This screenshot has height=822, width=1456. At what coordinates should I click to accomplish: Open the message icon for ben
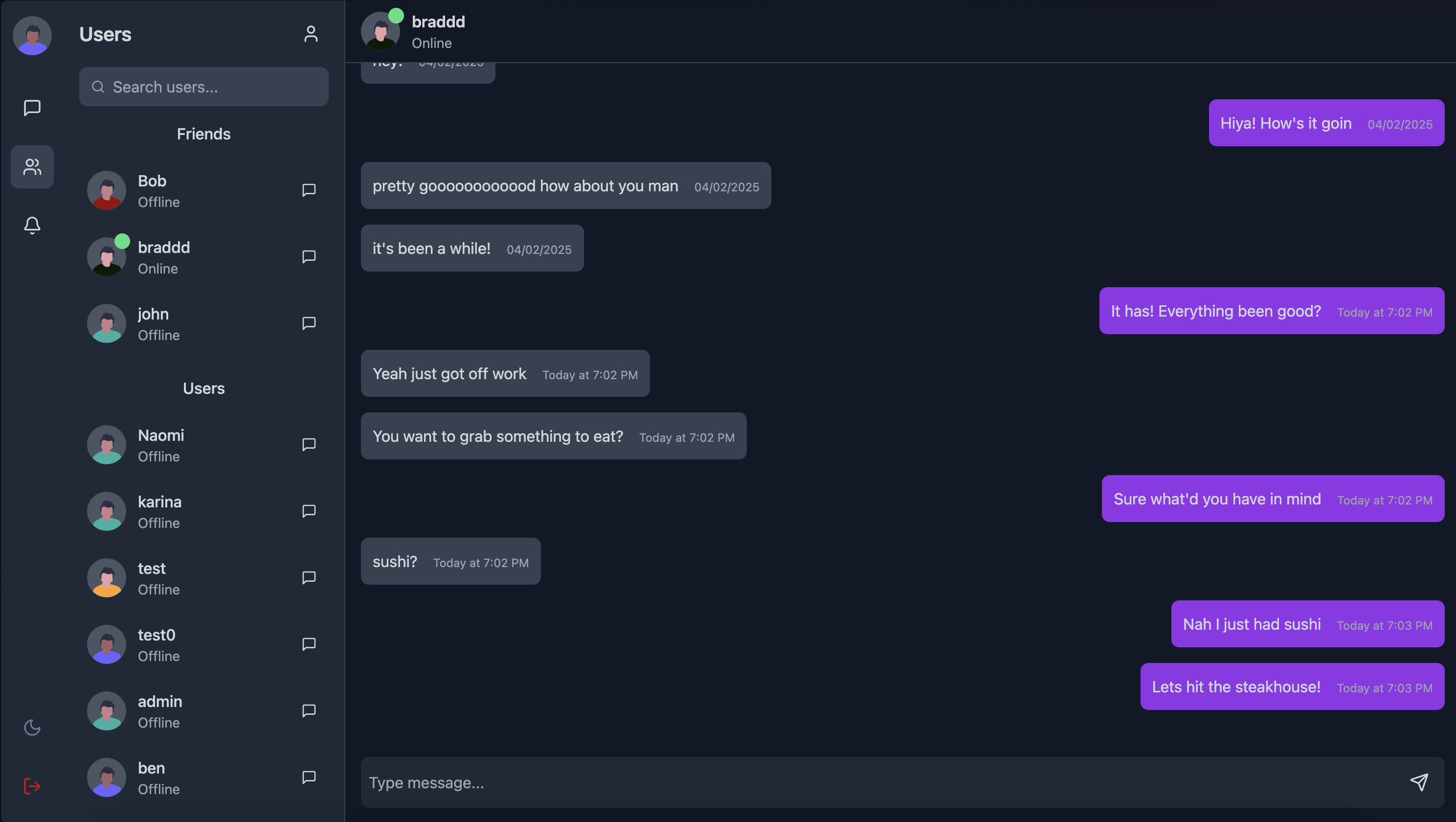pyautogui.click(x=309, y=778)
